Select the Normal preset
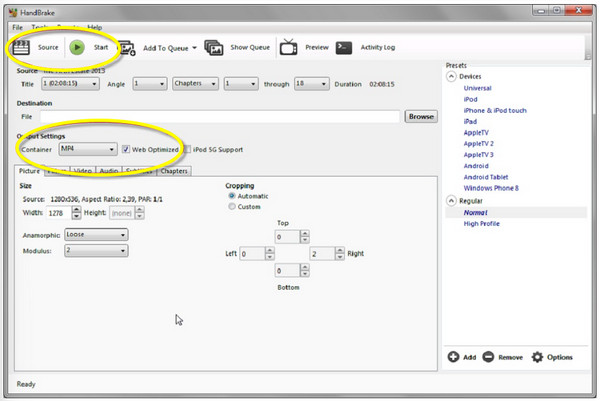This screenshot has height=401, width=600. tap(475, 212)
